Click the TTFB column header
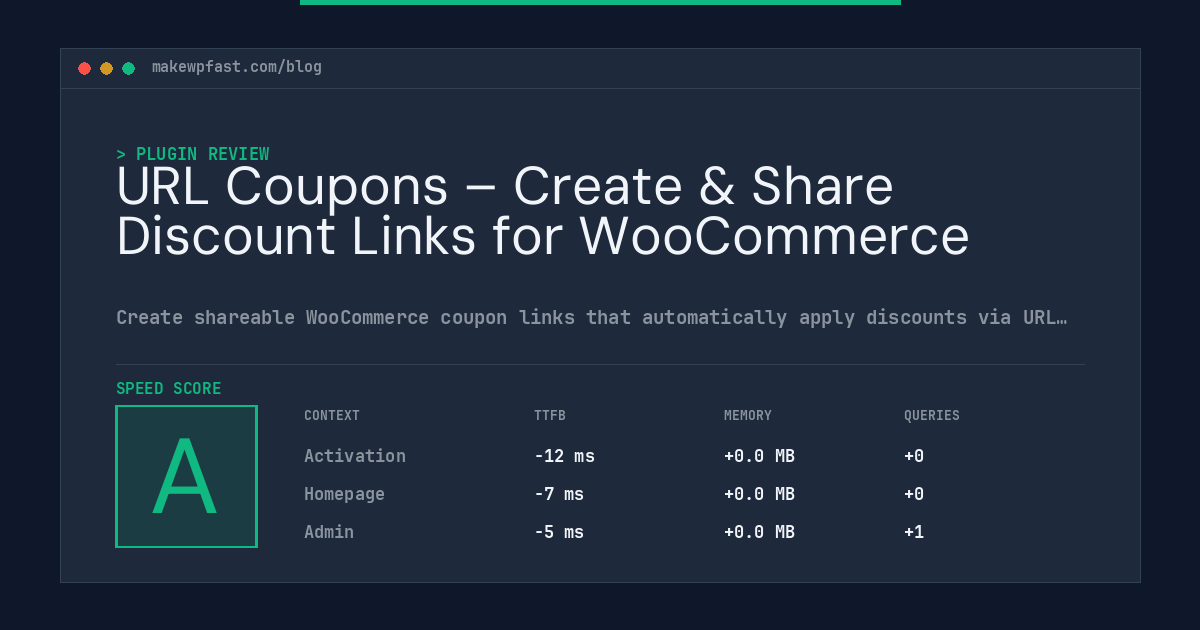The image size is (1200, 630). point(550,415)
